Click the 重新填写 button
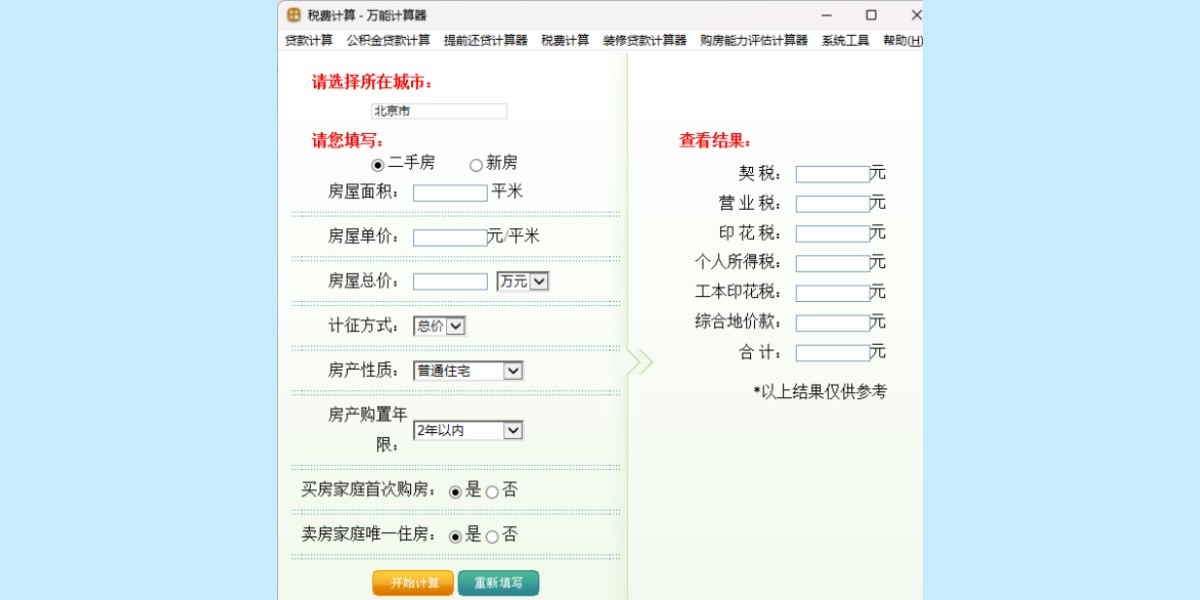Viewport: 1200px width, 600px height. click(498, 583)
